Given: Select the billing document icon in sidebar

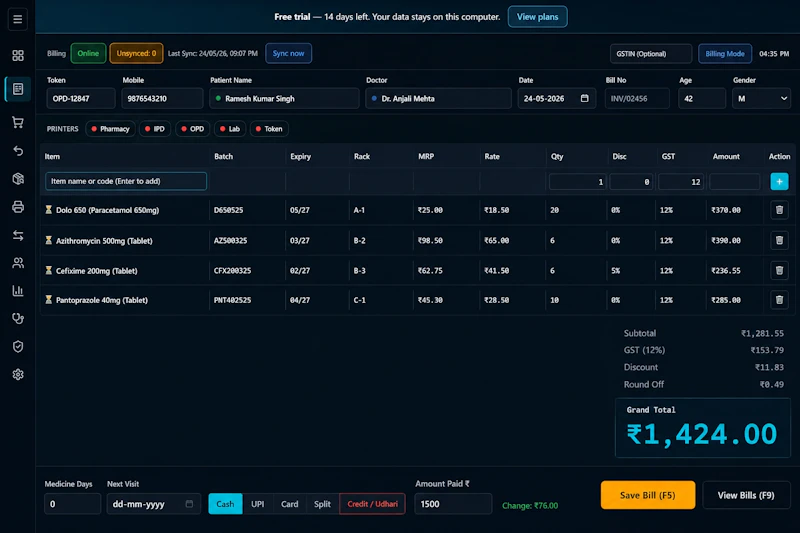Looking at the screenshot, I should (x=18, y=89).
